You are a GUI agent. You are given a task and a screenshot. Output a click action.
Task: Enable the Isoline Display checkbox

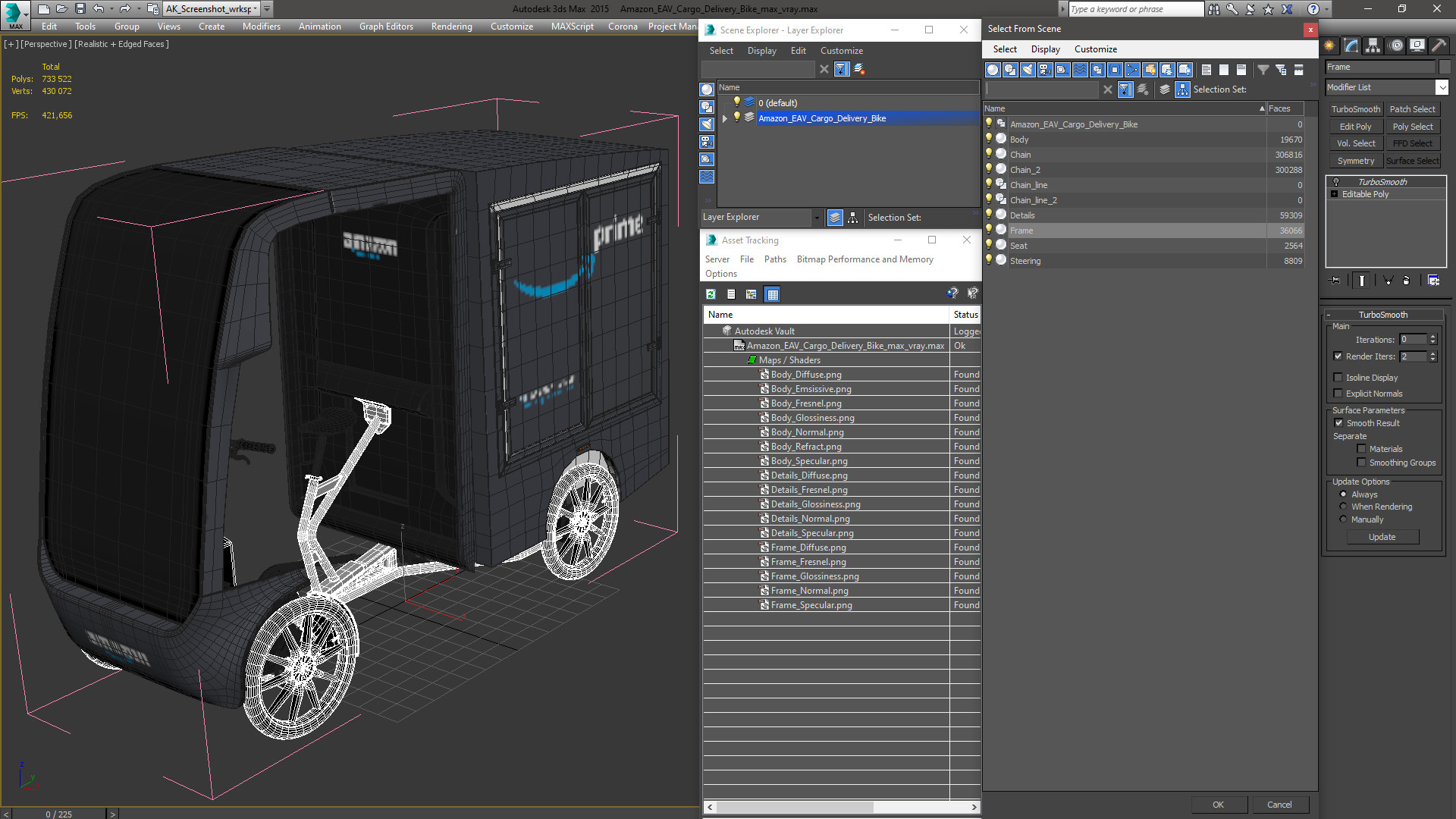1338,378
